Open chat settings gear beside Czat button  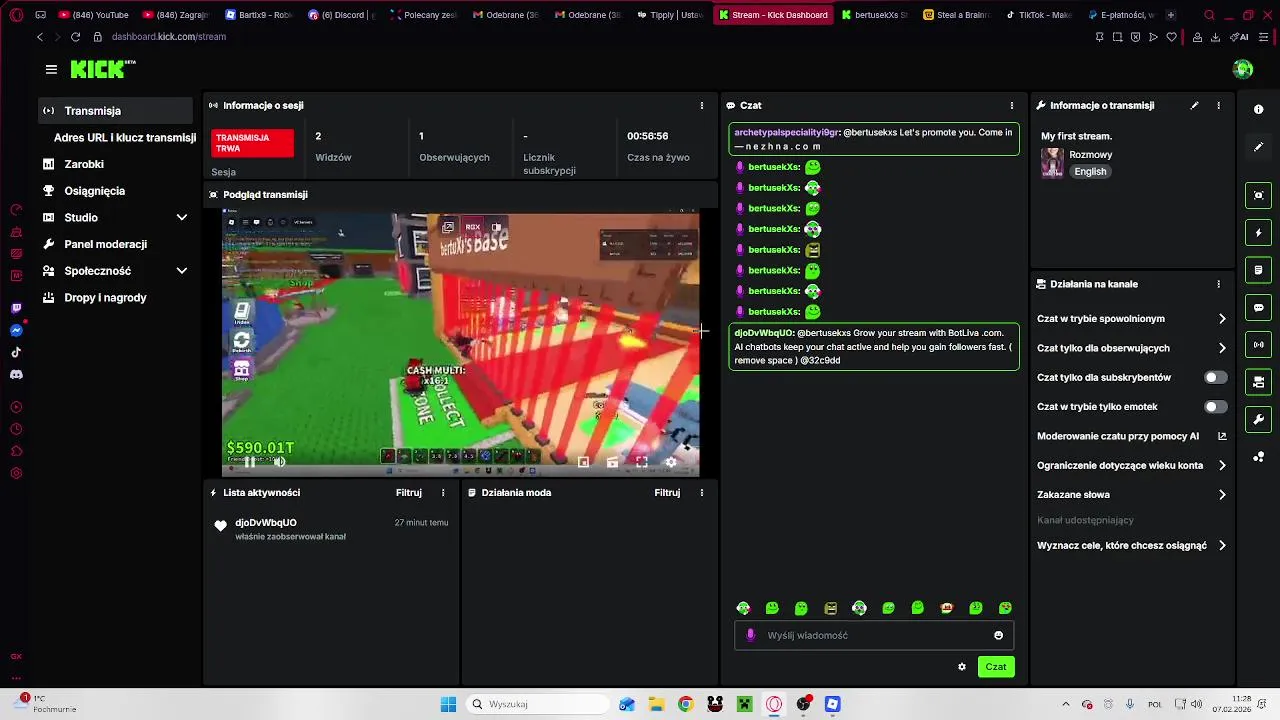click(962, 667)
